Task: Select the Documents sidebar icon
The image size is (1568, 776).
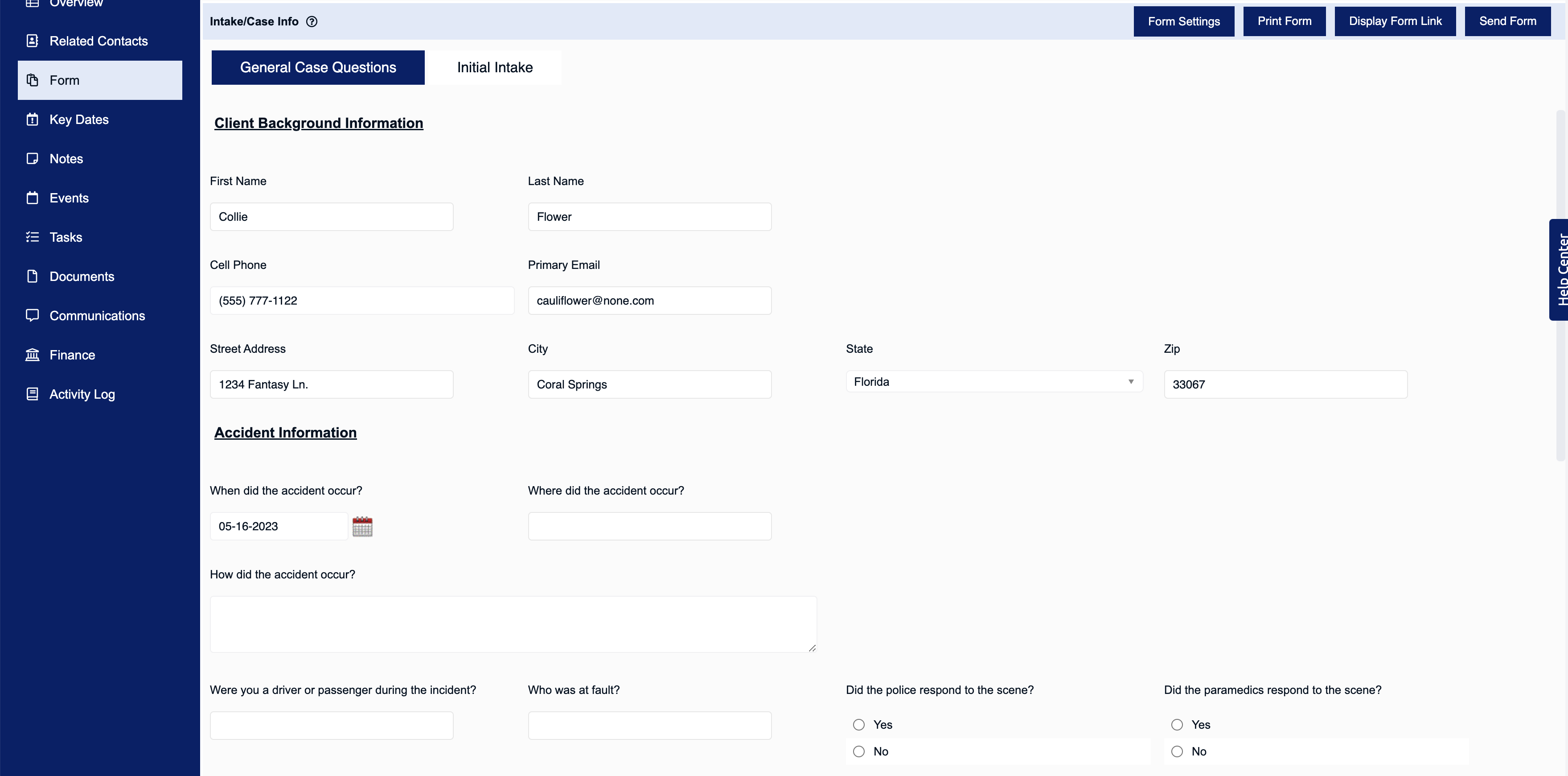Action: pyautogui.click(x=33, y=276)
